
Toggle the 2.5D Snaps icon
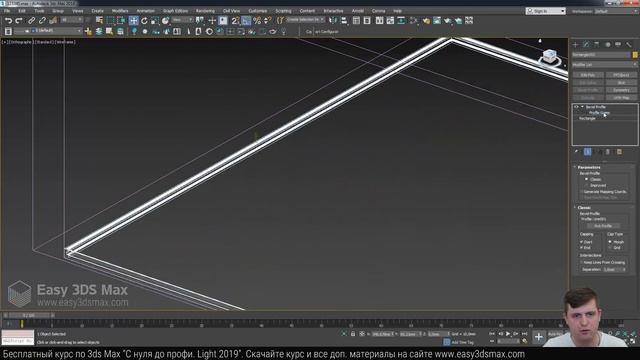click(x=235, y=20)
